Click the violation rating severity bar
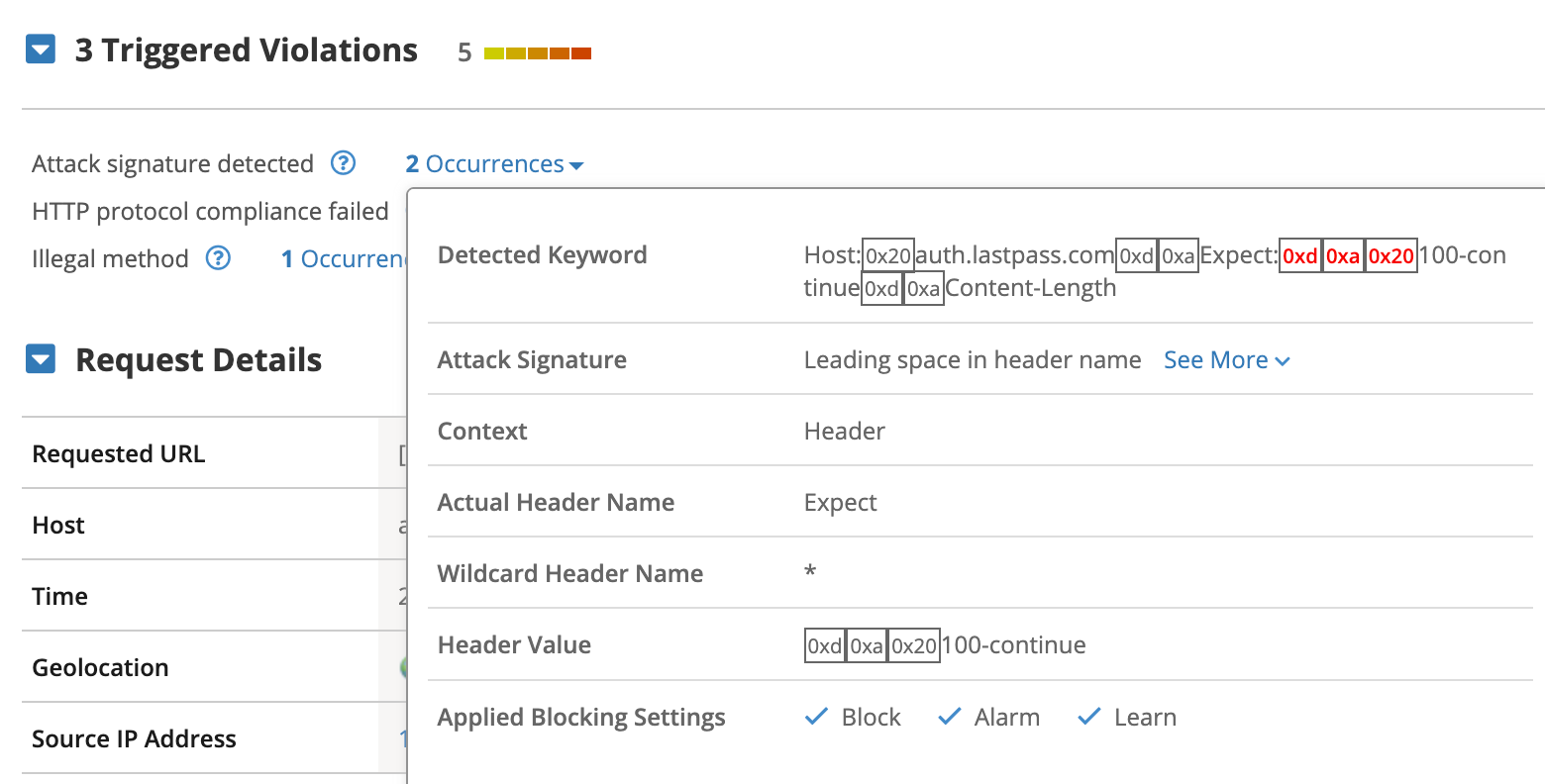 [537, 52]
